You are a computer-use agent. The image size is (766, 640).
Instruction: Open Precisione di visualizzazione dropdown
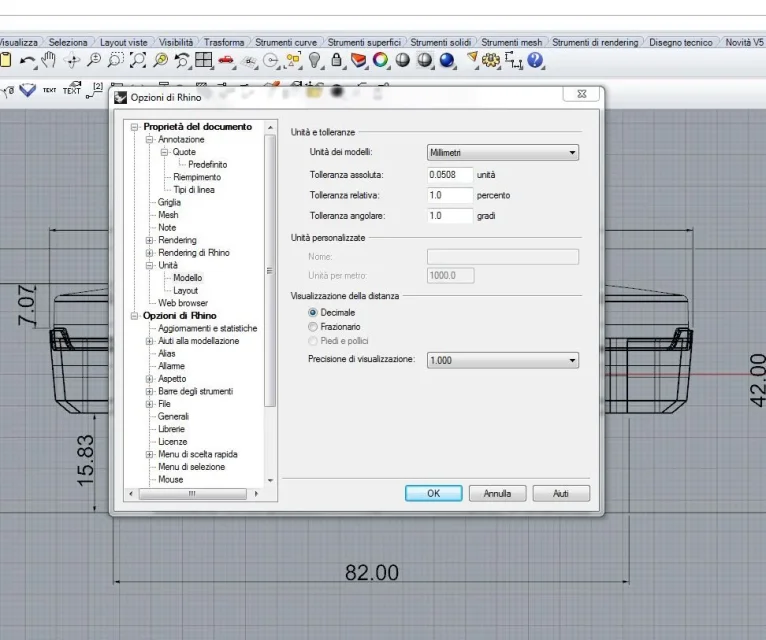(502, 360)
